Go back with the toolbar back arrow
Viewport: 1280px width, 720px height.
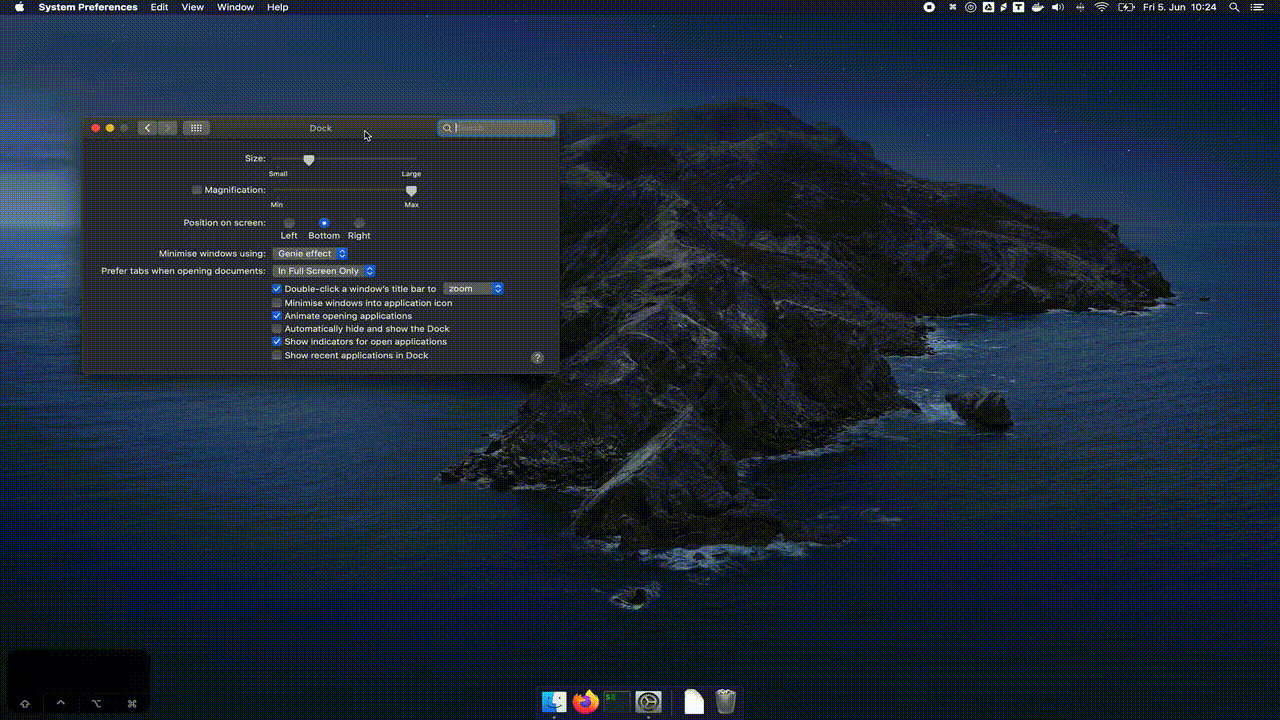(148, 128)
